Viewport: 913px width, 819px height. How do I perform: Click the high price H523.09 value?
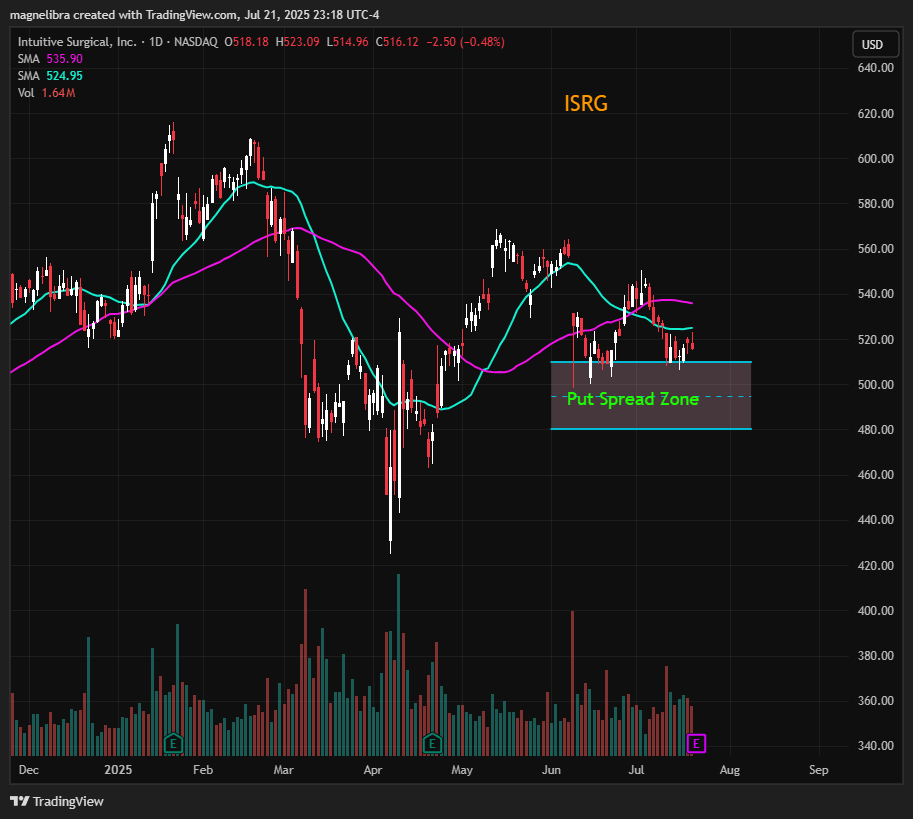point(298,42)
